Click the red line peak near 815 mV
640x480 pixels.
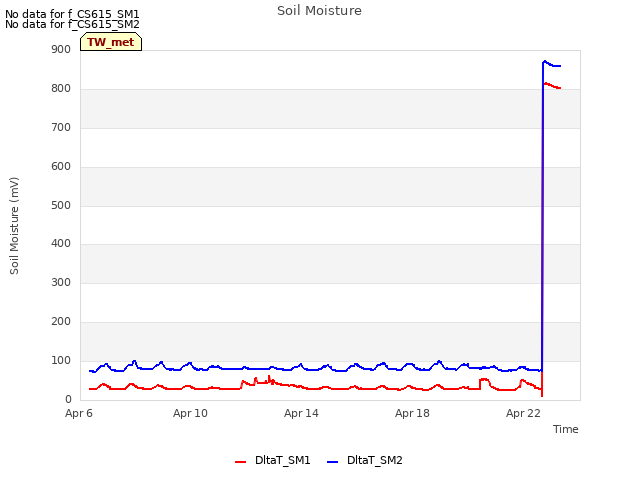click(545, 84)
